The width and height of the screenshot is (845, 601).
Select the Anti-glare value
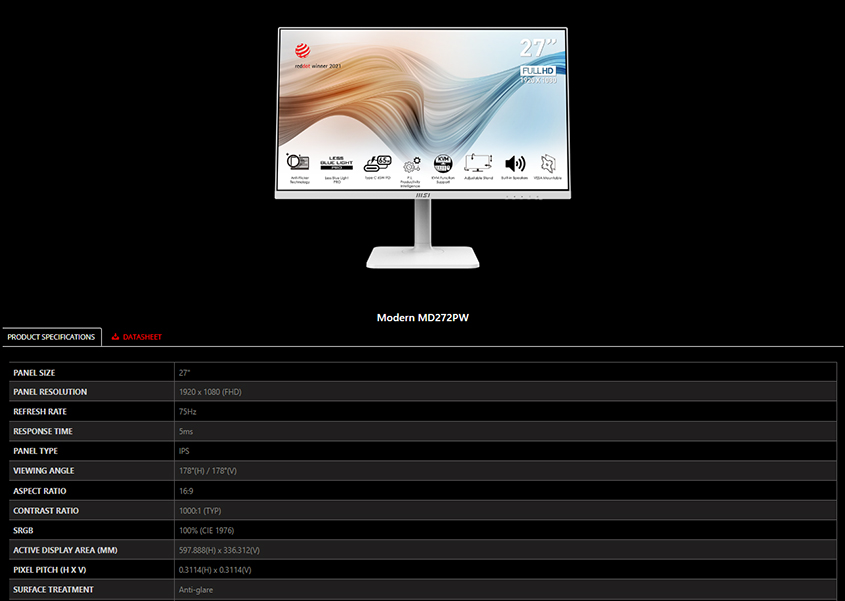tap(196, 590)
